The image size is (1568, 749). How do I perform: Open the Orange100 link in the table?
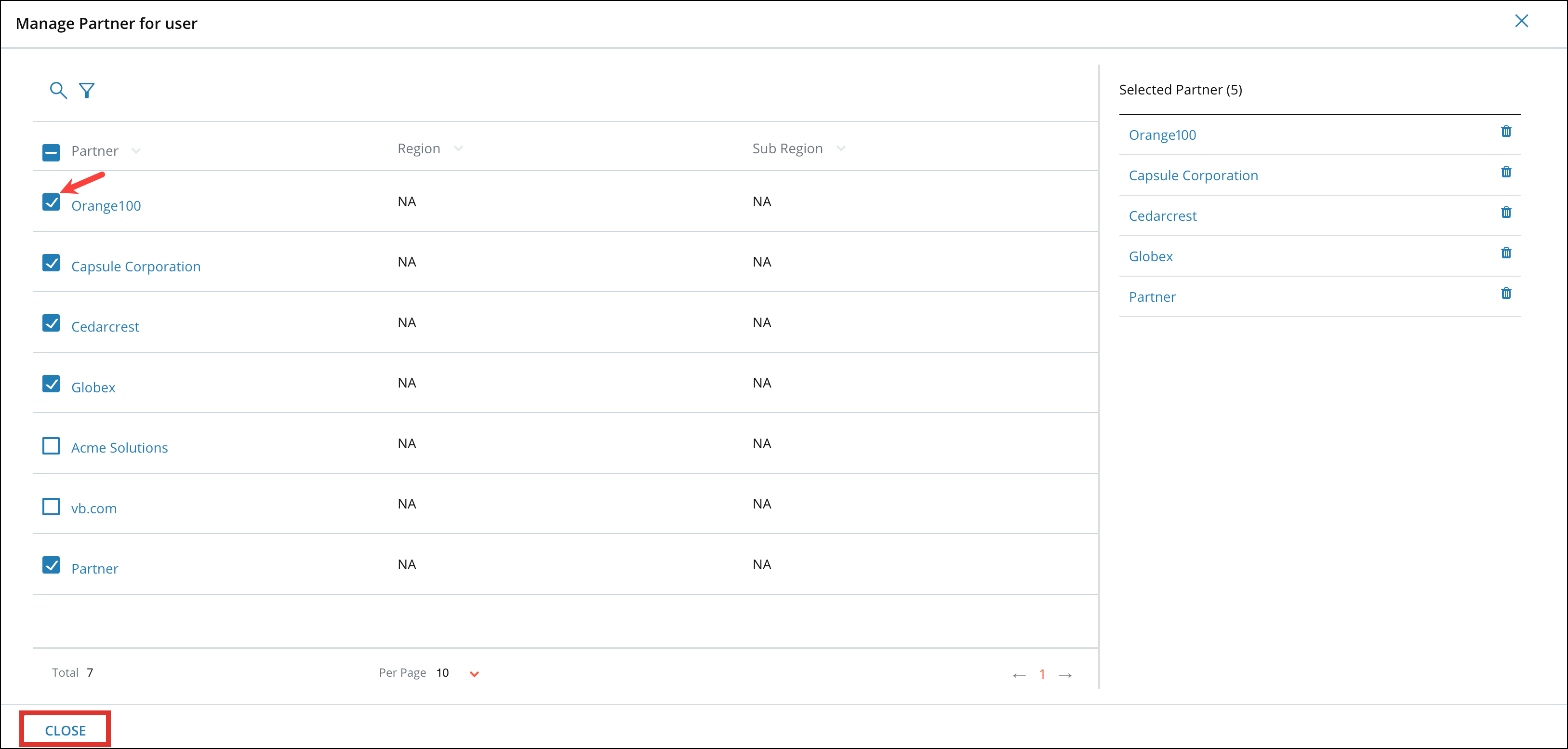(x=106, y=206)
